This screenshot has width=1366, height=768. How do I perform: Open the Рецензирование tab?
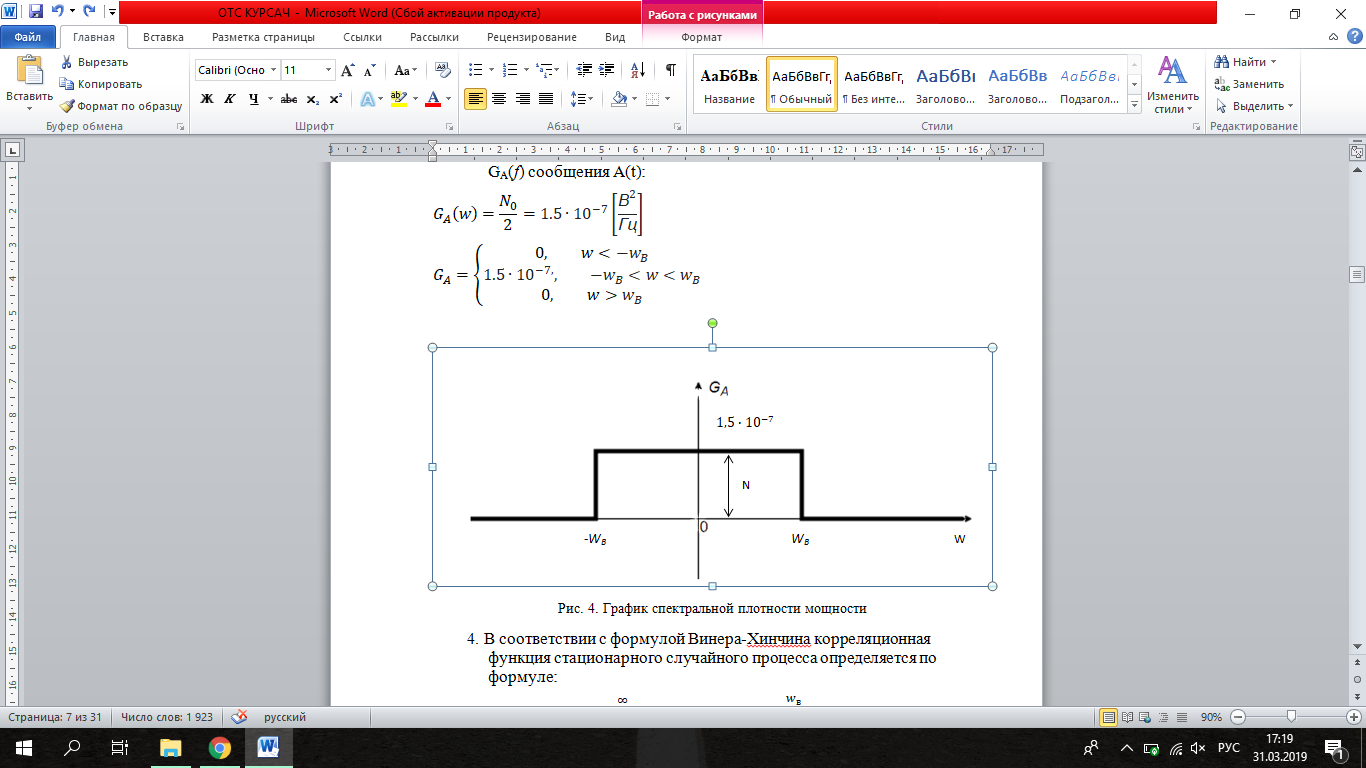[531, 37]
